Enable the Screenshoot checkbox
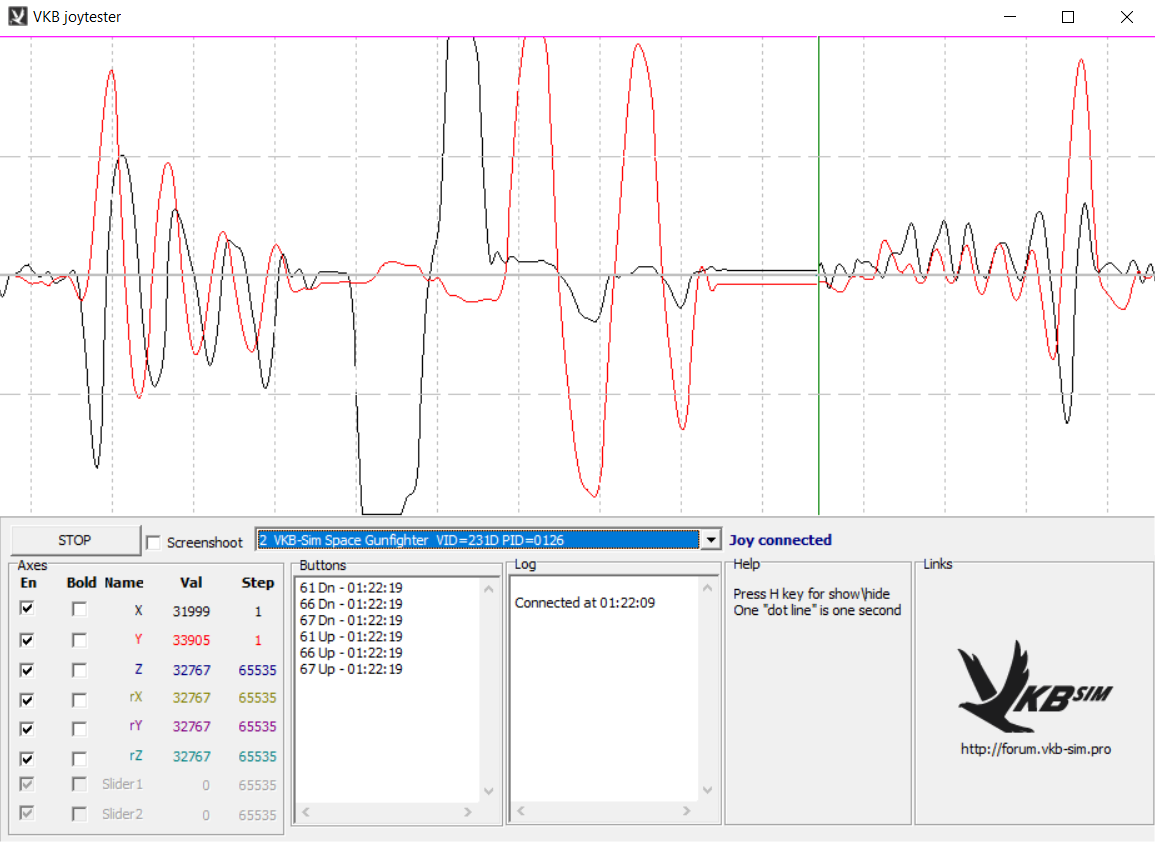Image resolution: width=1155 pixels, height=842 pixels. pos(153,542)
